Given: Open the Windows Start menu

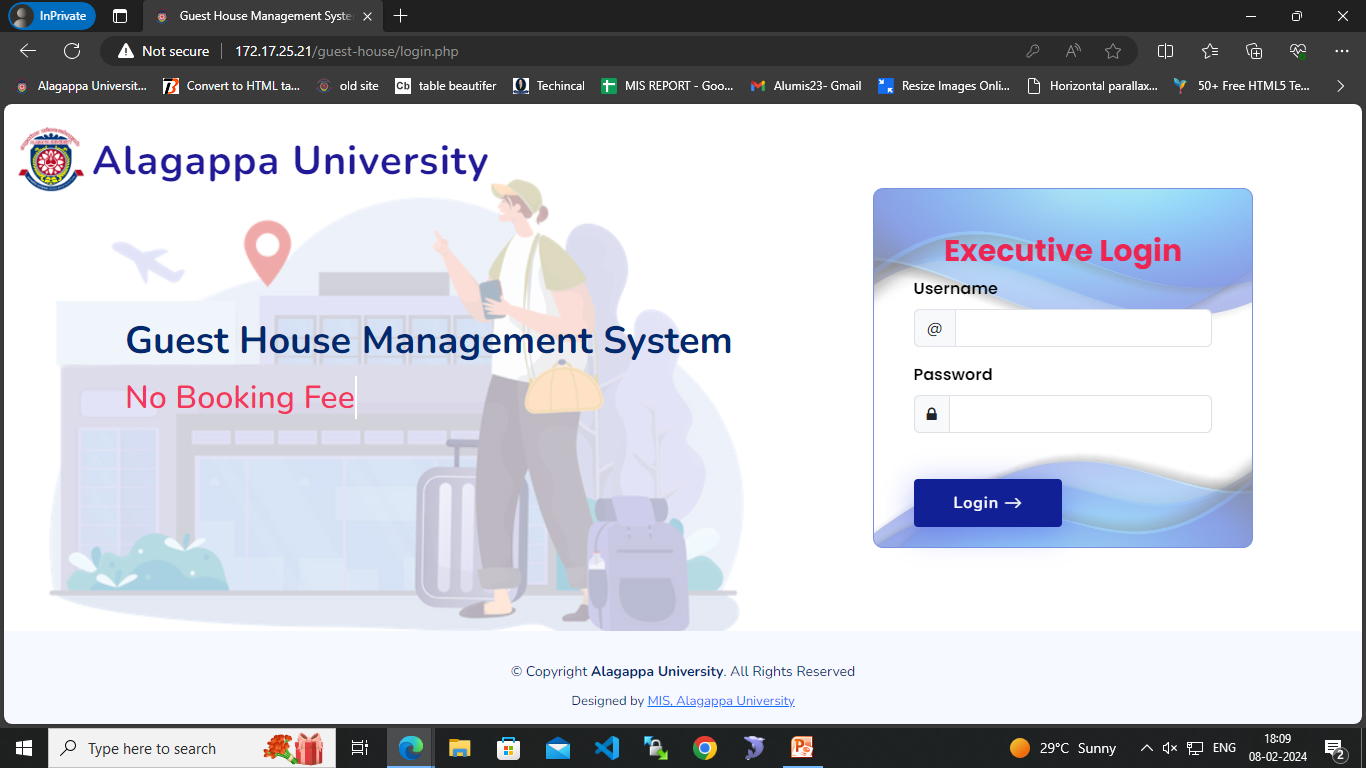Looking at the screenshot, I should [x=24, y=748].
